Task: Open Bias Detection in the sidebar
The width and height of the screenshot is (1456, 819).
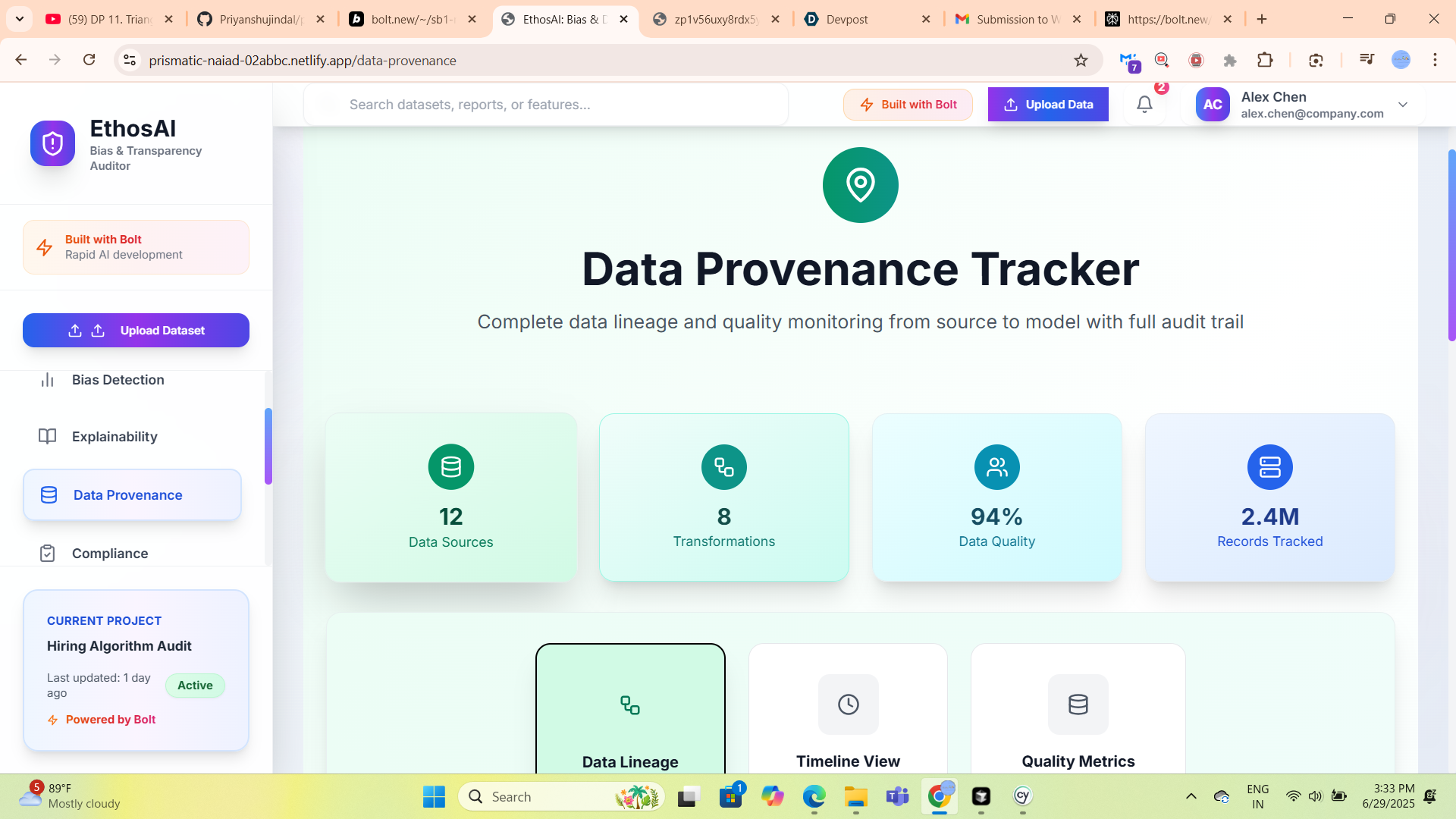Action: 118,380
